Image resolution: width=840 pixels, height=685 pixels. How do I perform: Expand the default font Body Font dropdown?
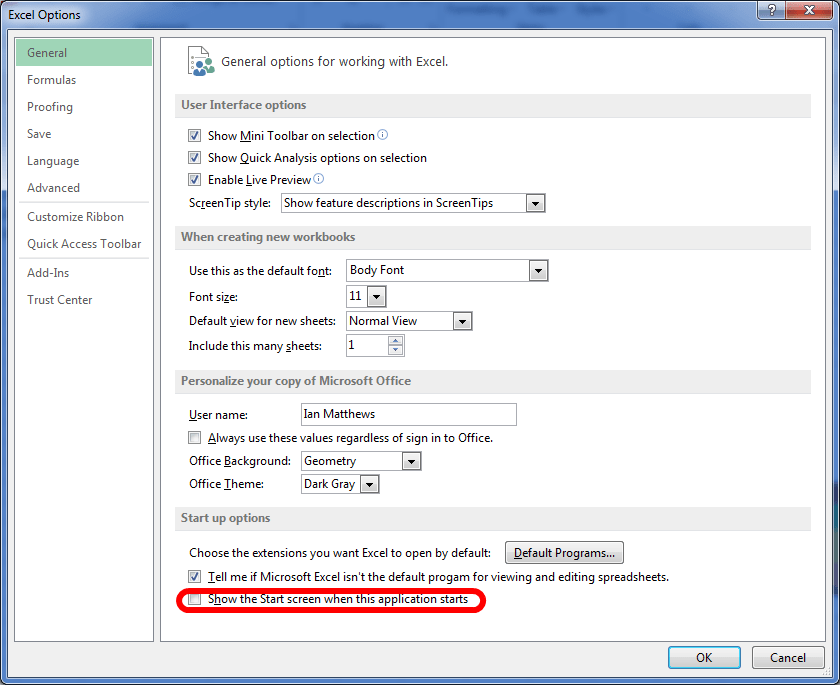pos(538,270)
